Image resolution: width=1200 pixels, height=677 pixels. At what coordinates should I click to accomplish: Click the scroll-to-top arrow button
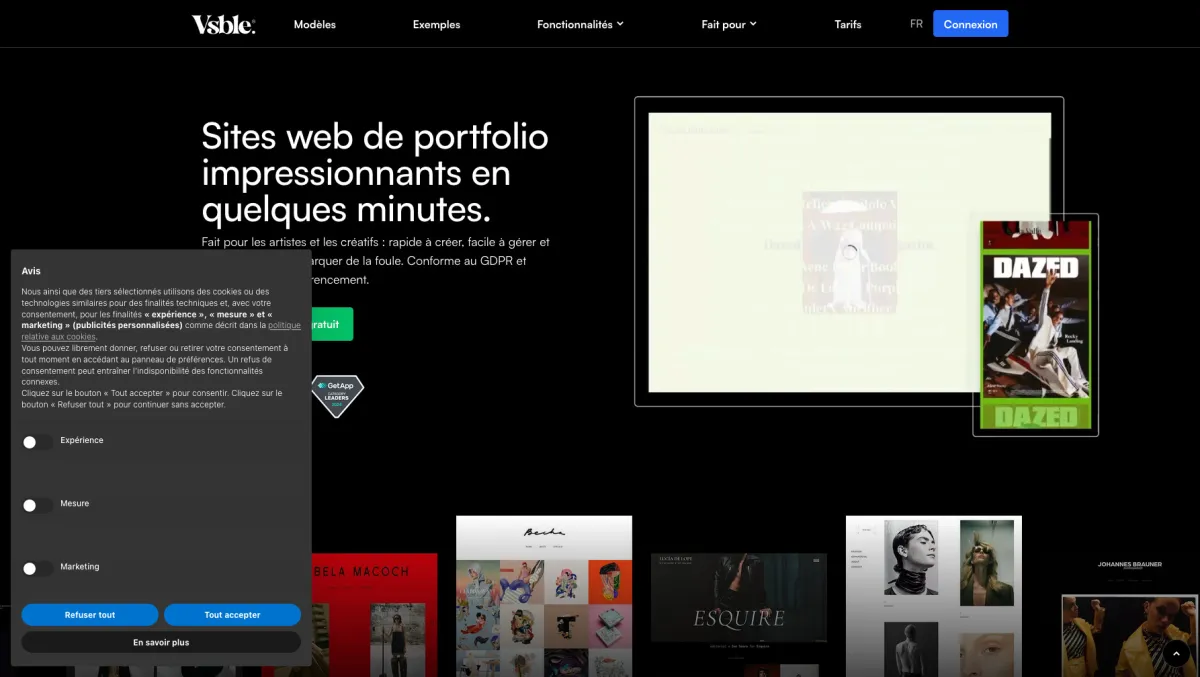[1176, 653]
